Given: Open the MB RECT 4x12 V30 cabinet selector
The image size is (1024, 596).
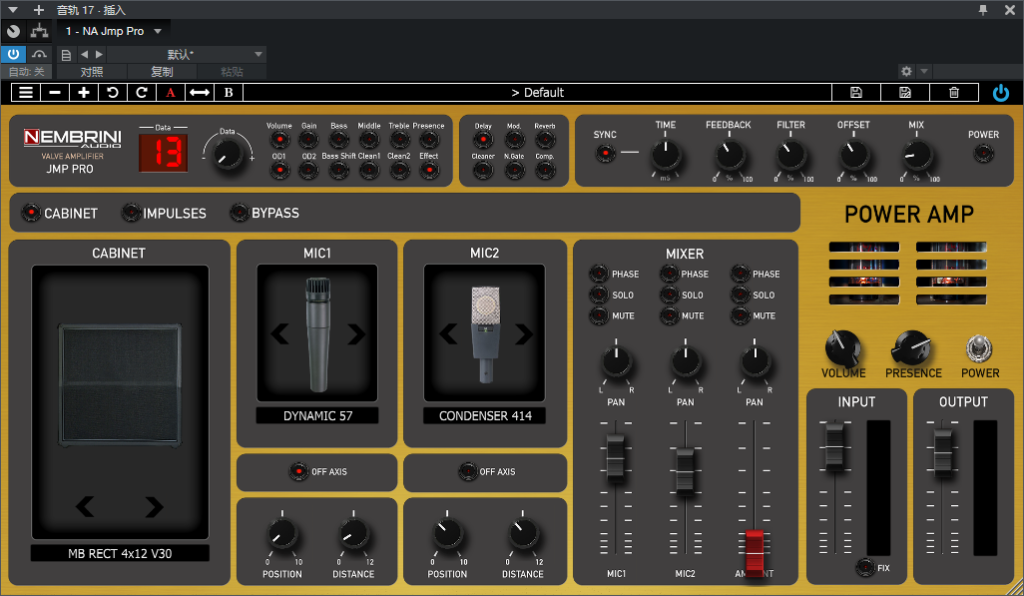Looking at the screenshot, I should (120, 554).
